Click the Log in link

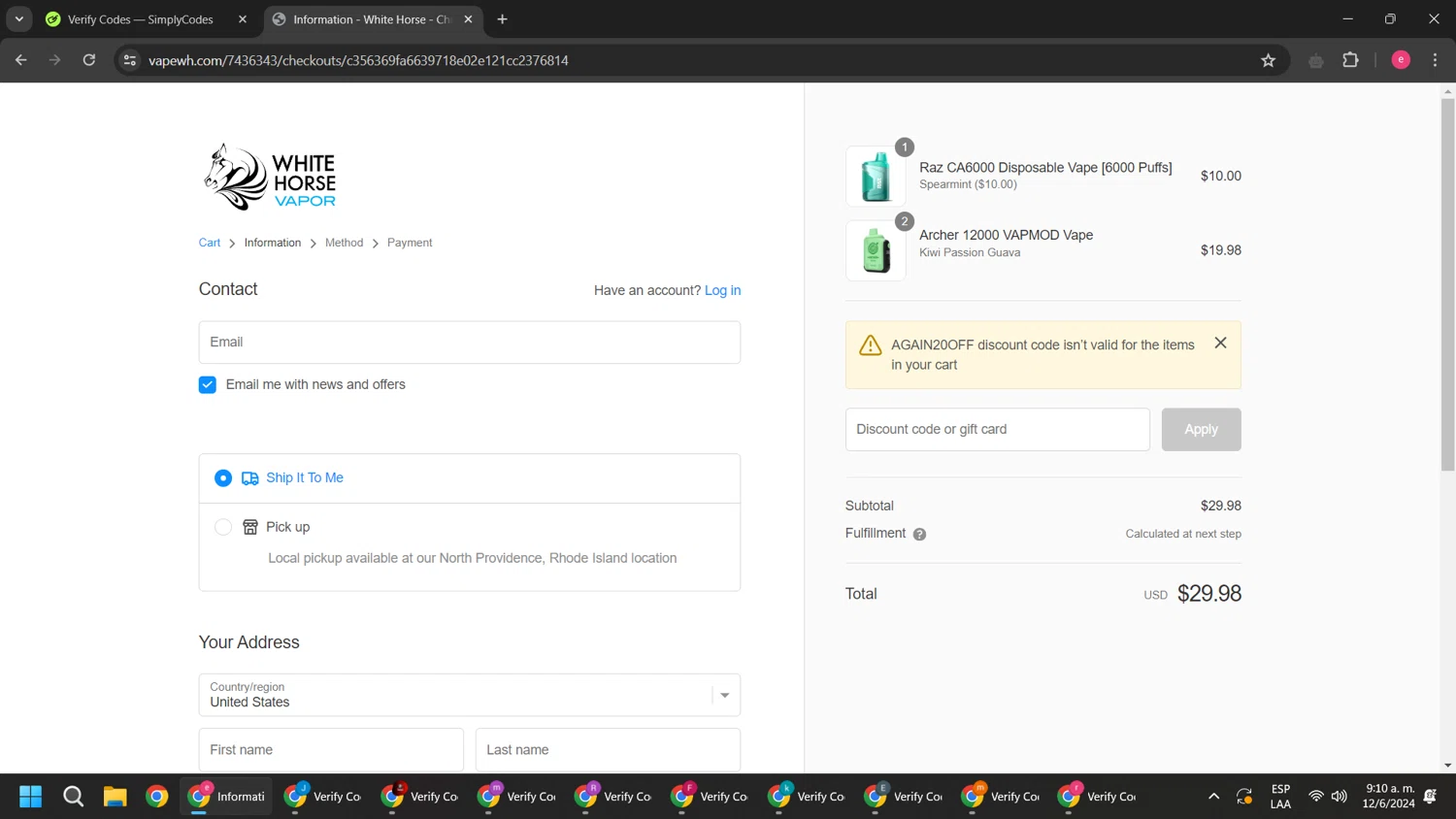pos(722,290)
